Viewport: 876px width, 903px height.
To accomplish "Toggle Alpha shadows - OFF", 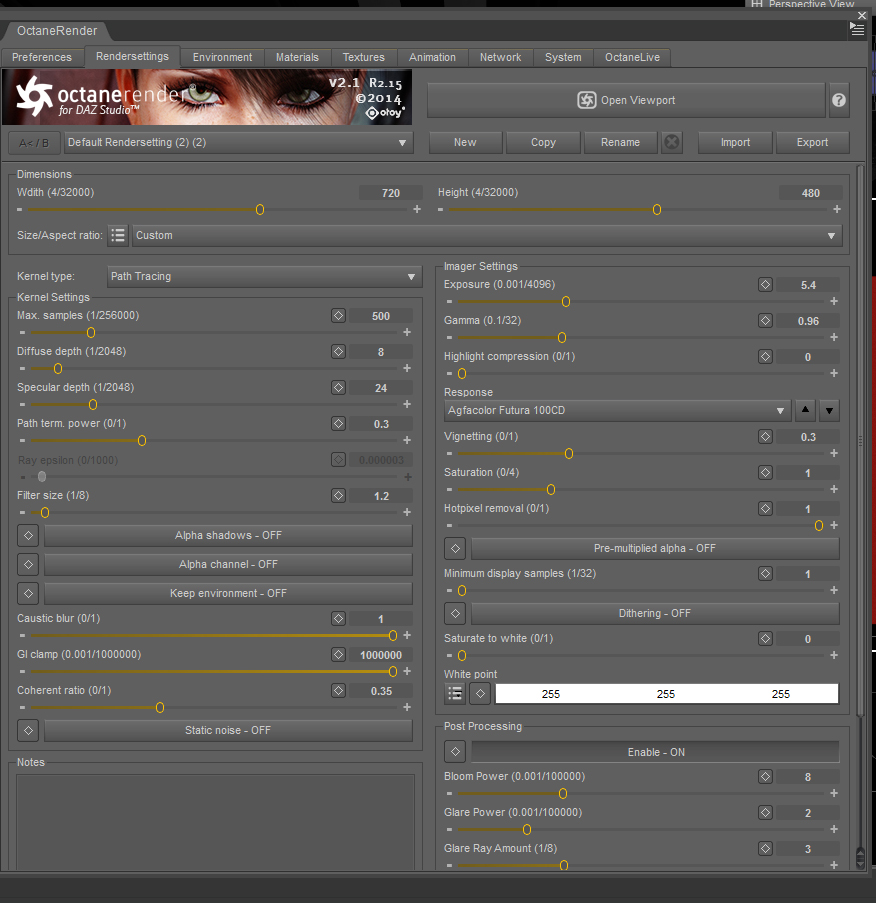I will point(228,536).
